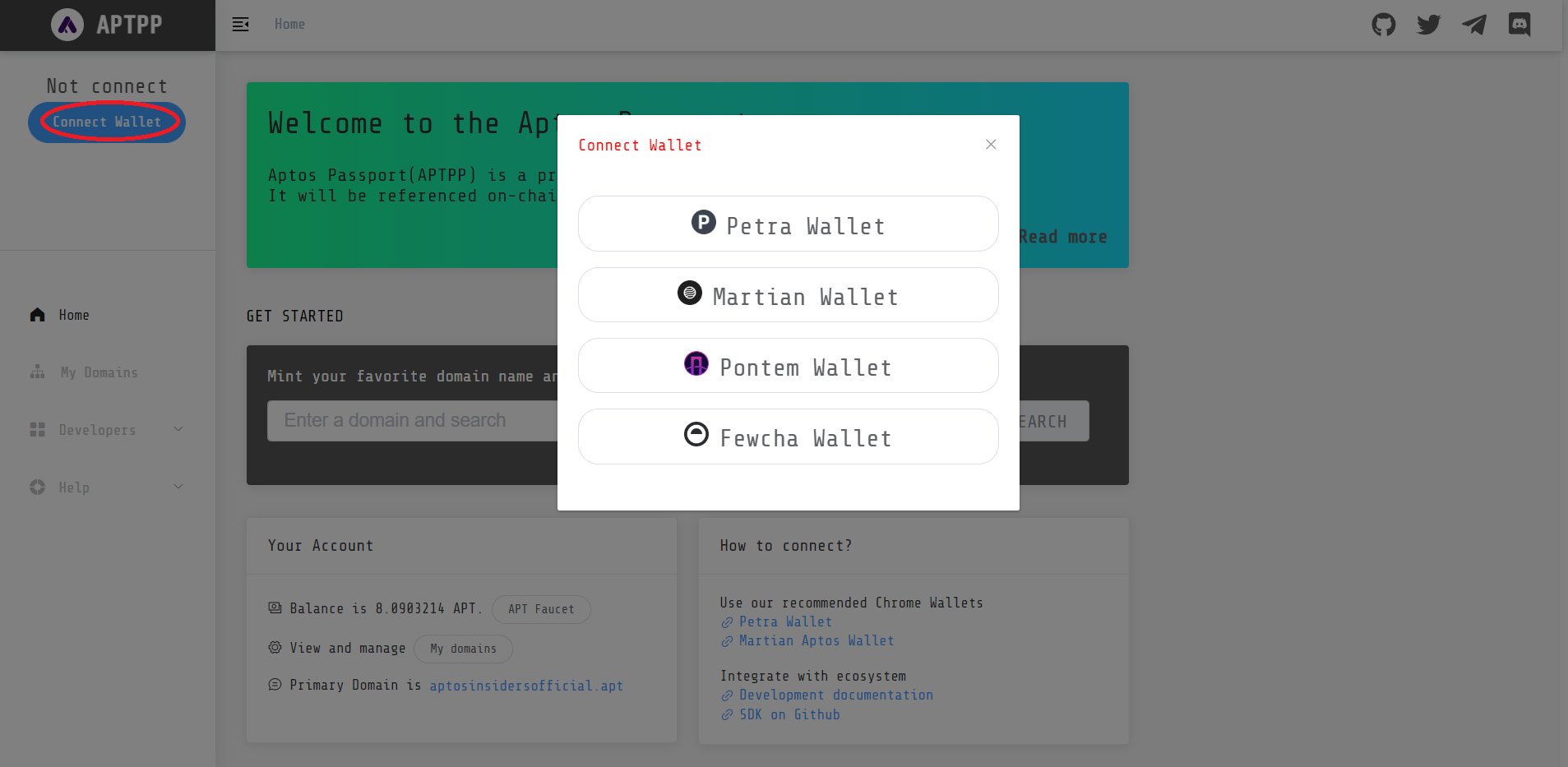Viewport: 1568px width, 767px height.
Task: Click the Integrate with ecosystem text
Action: 813,676
